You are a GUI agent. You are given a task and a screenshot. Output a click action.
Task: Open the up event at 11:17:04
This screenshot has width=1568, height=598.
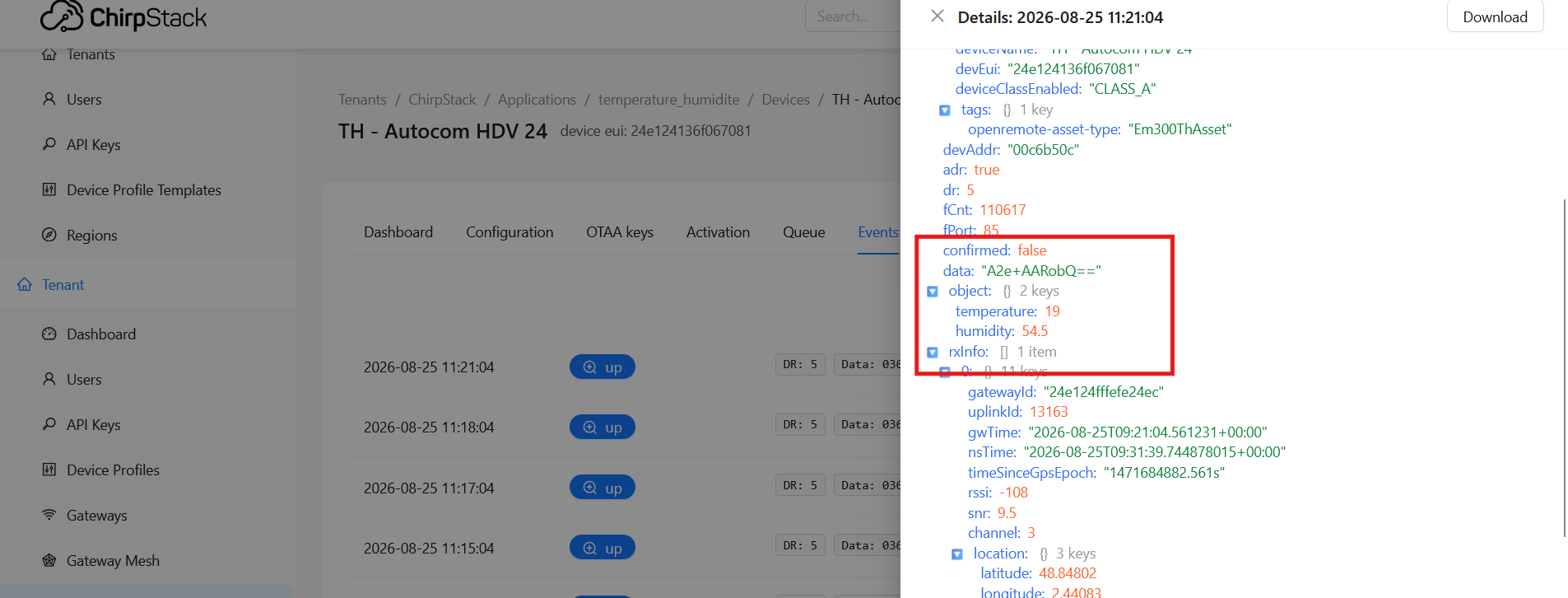tap(603, 488)
